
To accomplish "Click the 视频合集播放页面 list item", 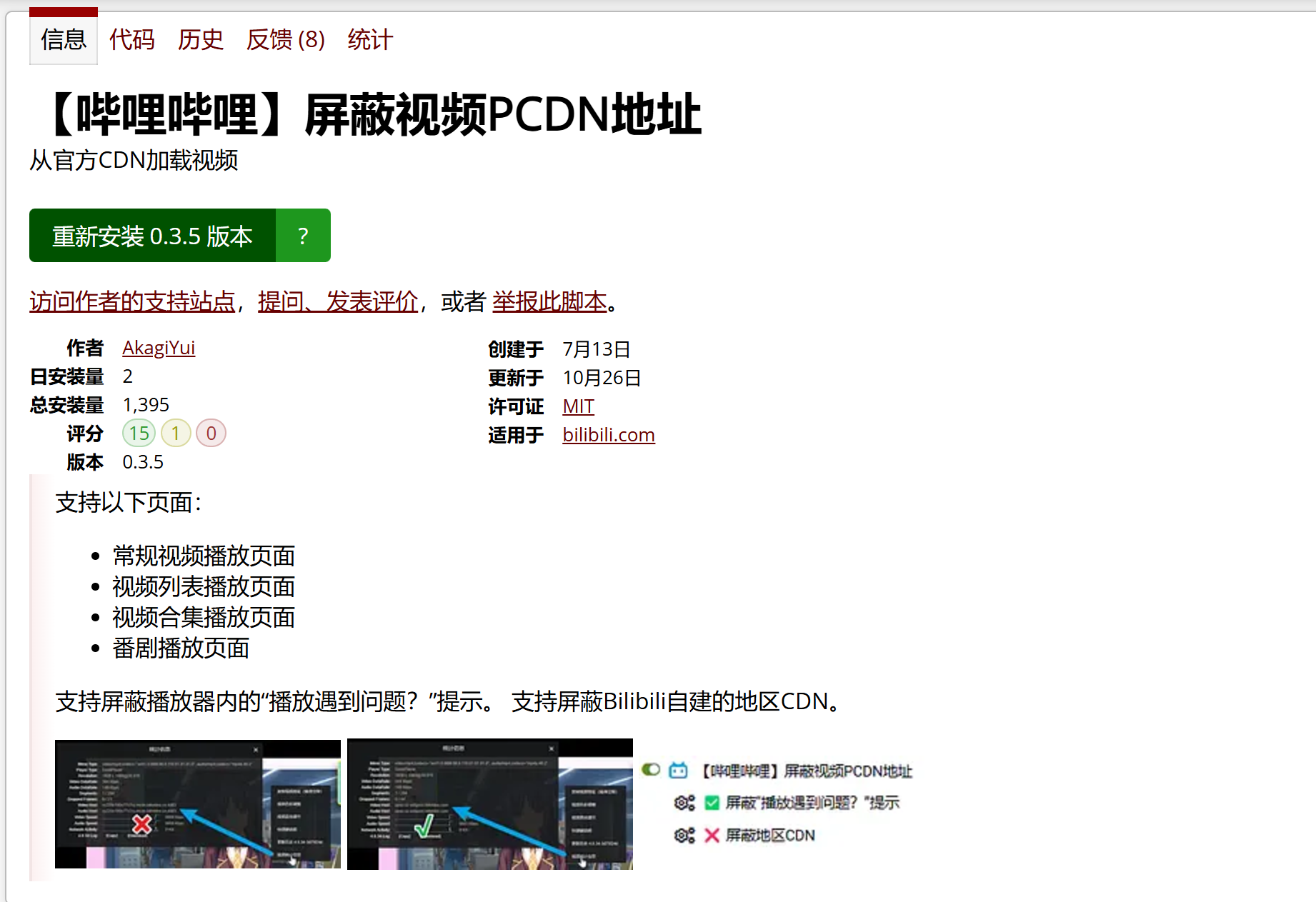I will (204, 617).
